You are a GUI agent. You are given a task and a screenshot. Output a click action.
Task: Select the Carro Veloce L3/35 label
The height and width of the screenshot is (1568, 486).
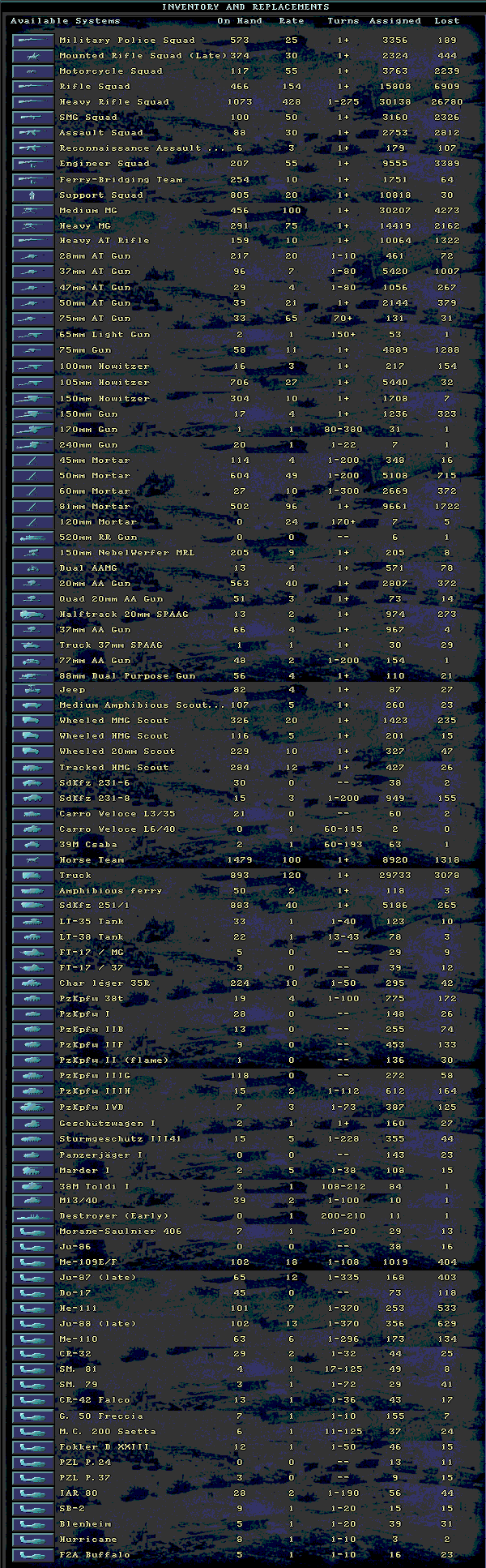pyautogui.click(x=117, y=813)
